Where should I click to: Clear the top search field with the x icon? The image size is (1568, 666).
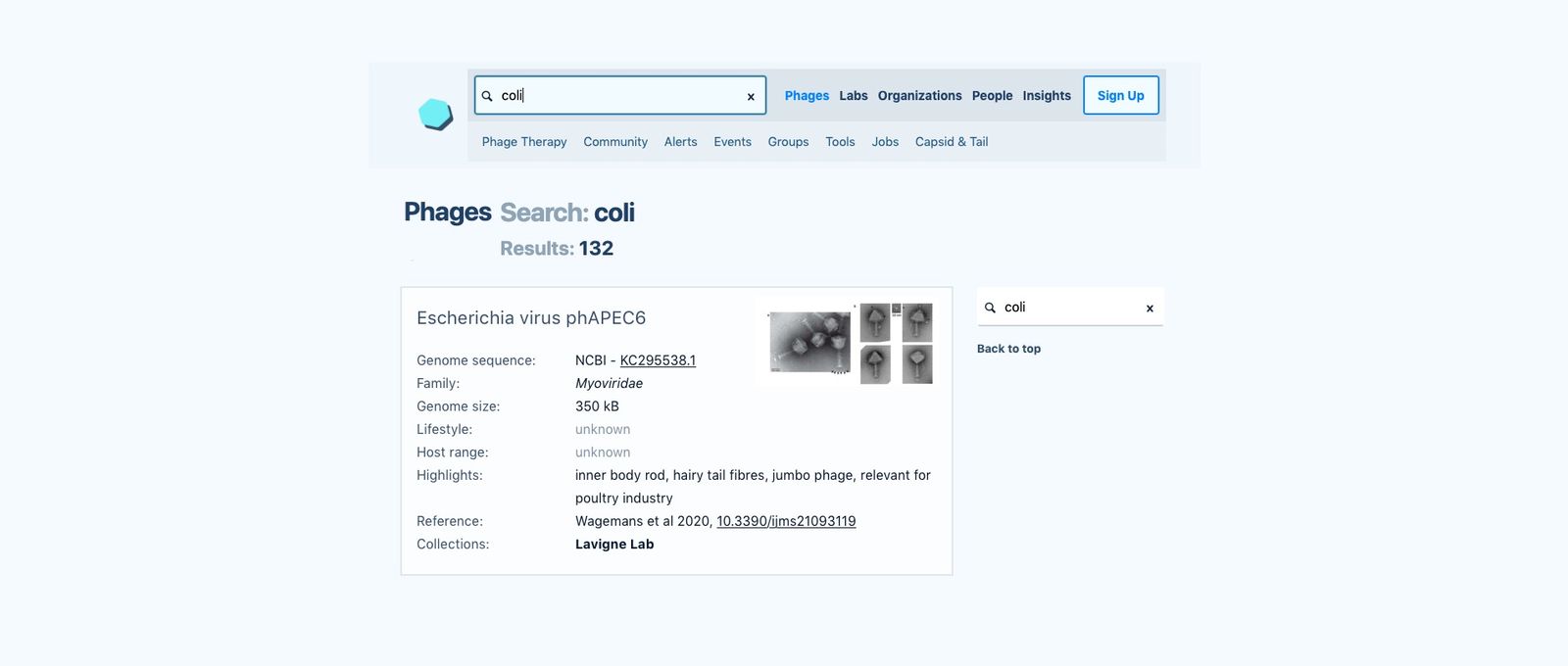coord(751,96)
